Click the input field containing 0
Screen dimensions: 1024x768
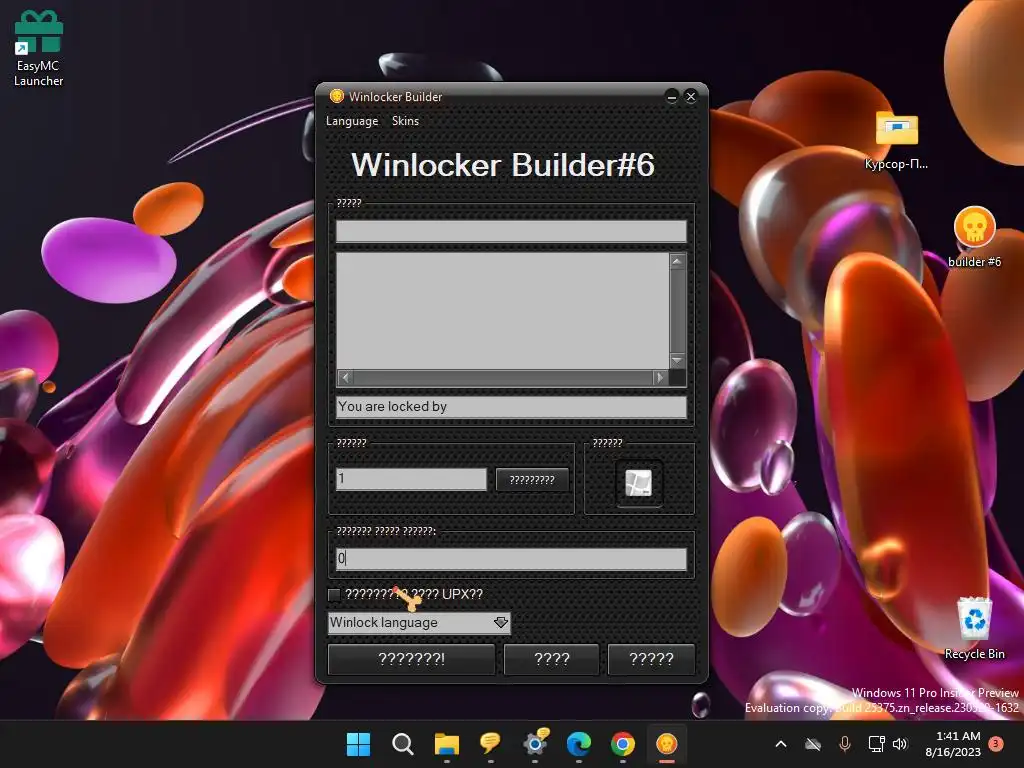(x=511, y=558)
